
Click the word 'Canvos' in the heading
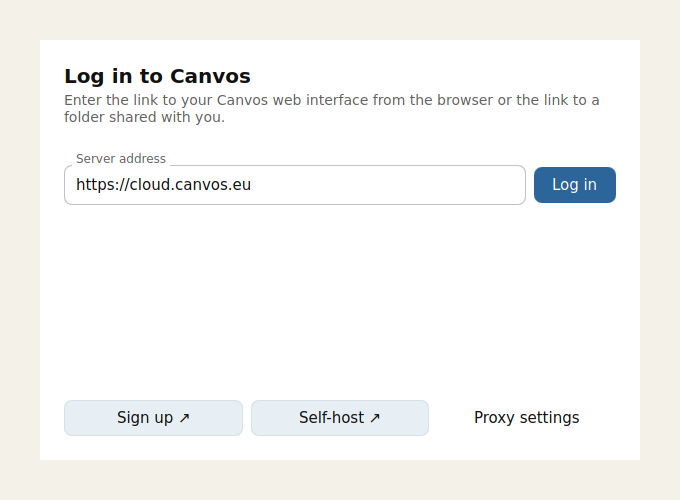tap(210, 76)
